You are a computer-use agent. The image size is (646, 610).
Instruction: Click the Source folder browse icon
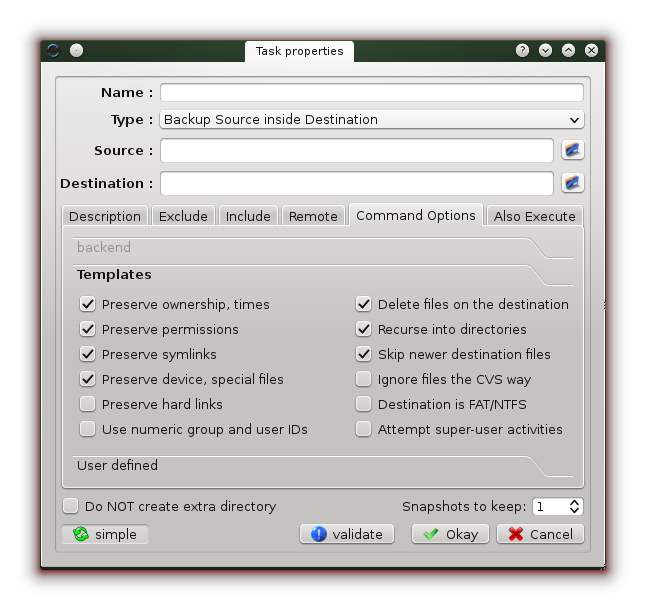click(572, 151)
